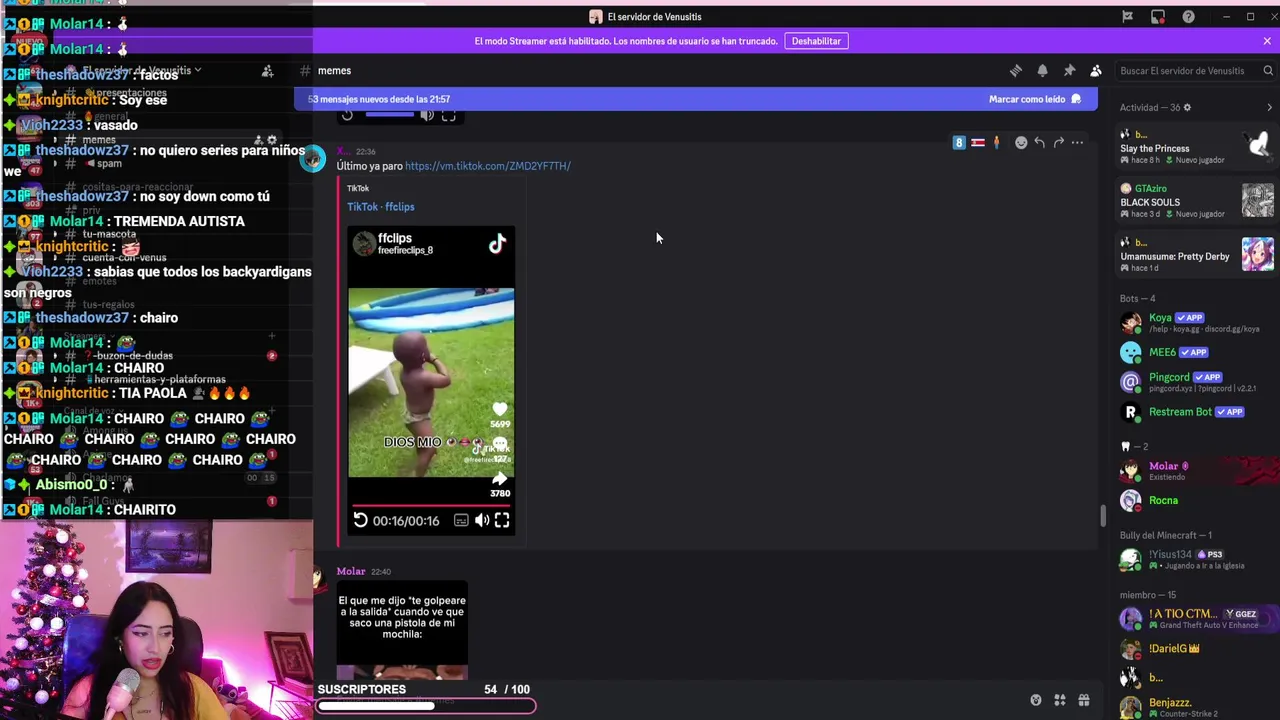Click Marcar como leído button
This screenshot has height=720, width=1280.
coord(1034,99)
